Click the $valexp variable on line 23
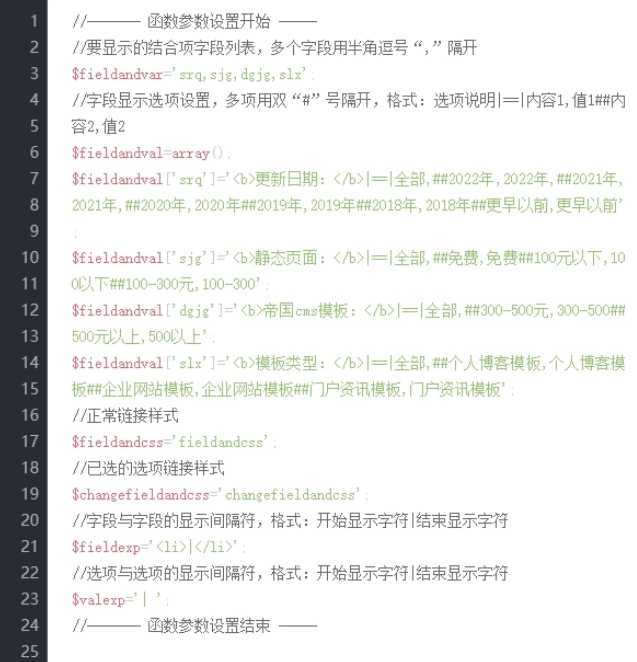Image resolution: width=637 pixels, height=662 pixels. tap(98, 600)
